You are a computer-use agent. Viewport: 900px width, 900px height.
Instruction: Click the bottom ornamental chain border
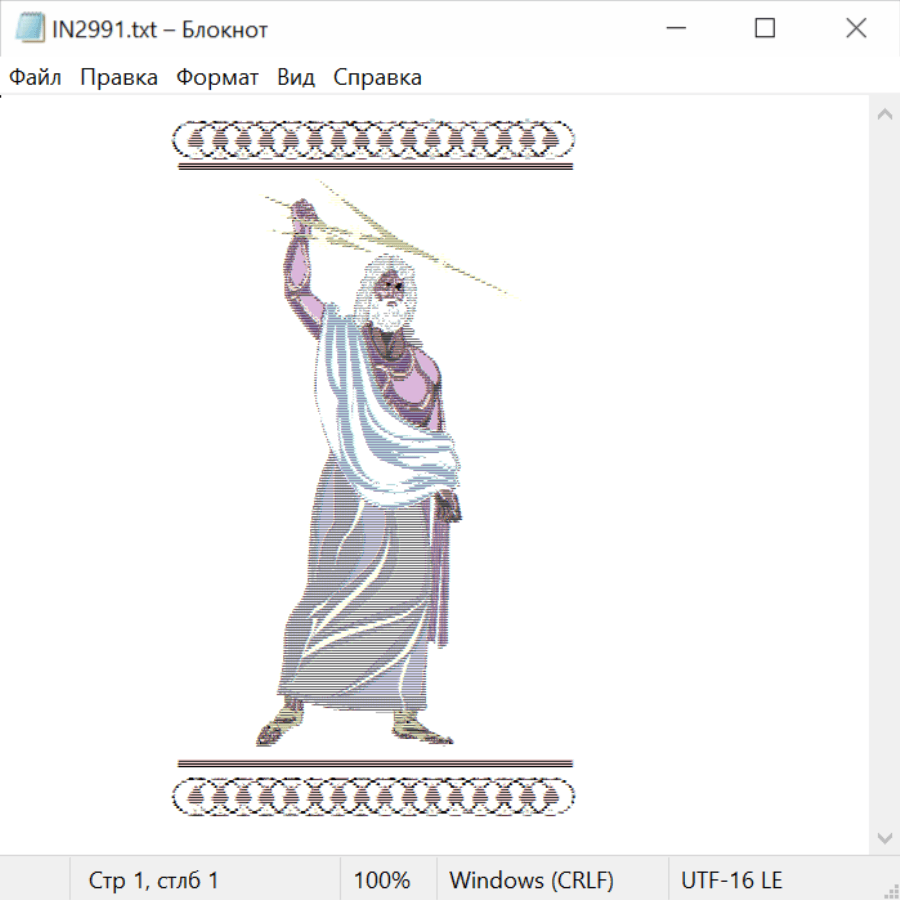(374, 796)
